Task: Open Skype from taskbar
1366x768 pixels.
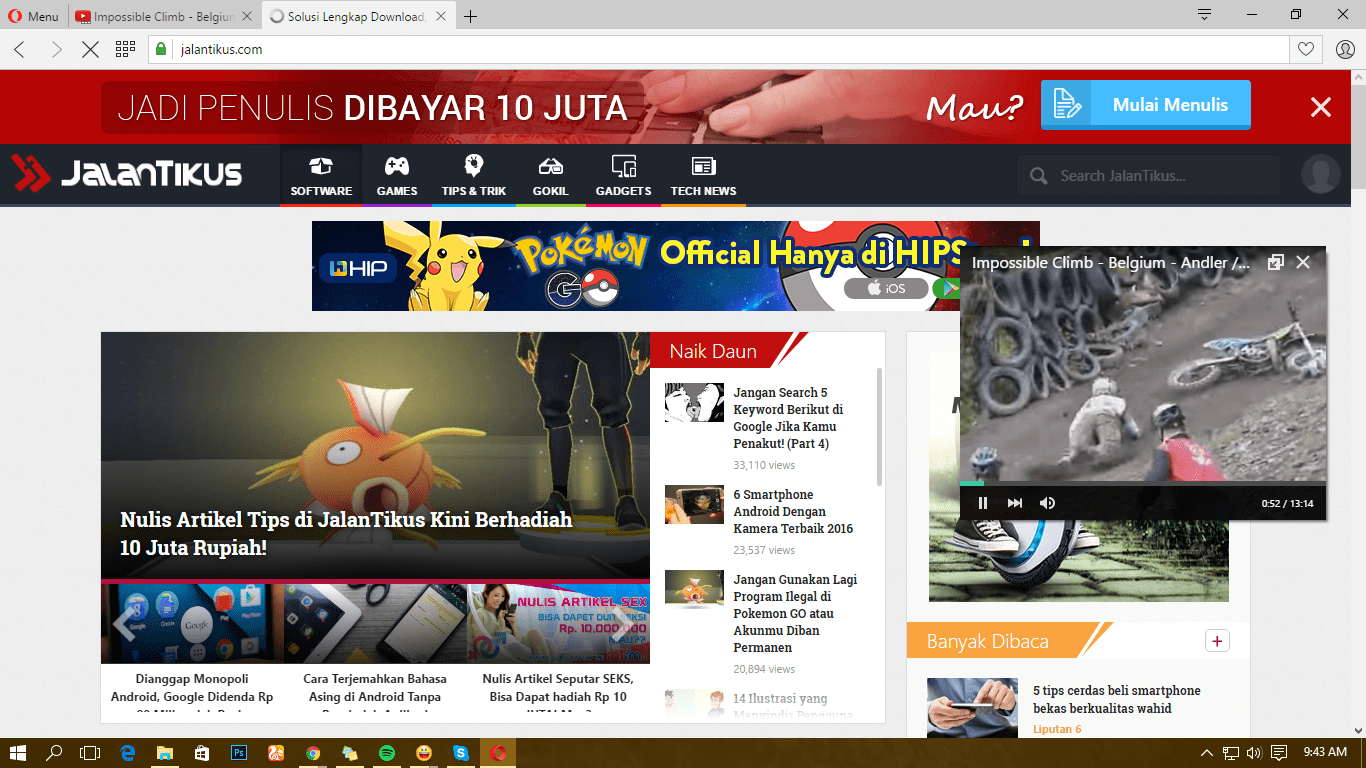Action: [461, 752]
